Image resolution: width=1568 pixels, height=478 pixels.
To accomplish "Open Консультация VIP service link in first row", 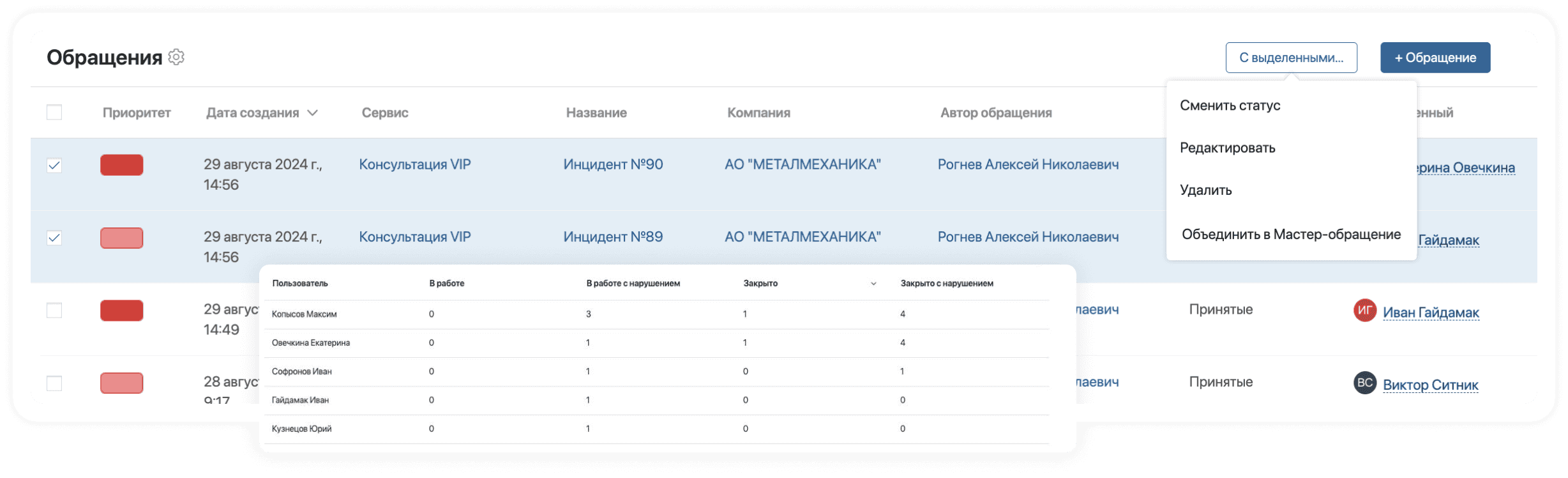I will pos(414,164).
